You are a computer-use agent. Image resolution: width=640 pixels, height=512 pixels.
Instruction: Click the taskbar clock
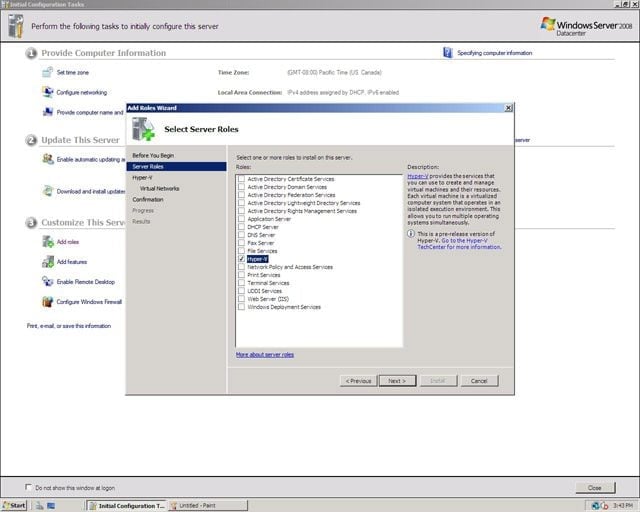[x=622, y=505]
